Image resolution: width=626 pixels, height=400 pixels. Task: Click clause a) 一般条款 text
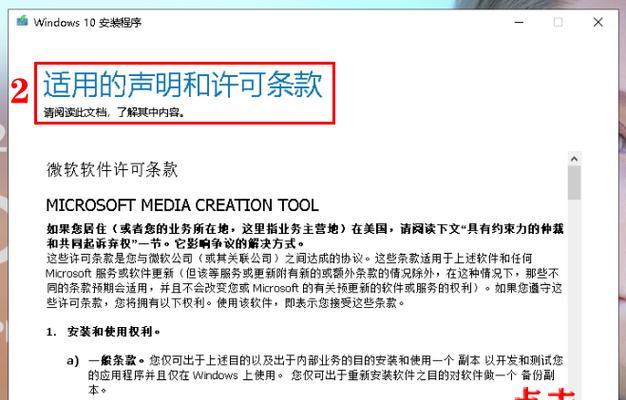tap(315, 375)
